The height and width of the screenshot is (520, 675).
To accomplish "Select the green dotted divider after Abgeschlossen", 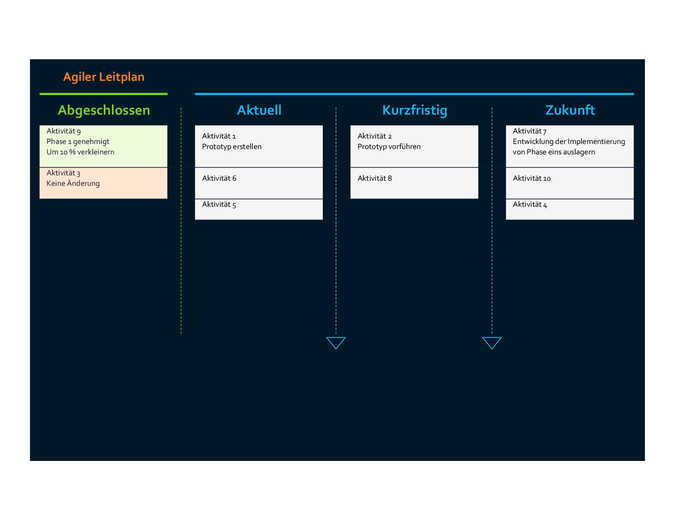I will (x=181, y=220).
